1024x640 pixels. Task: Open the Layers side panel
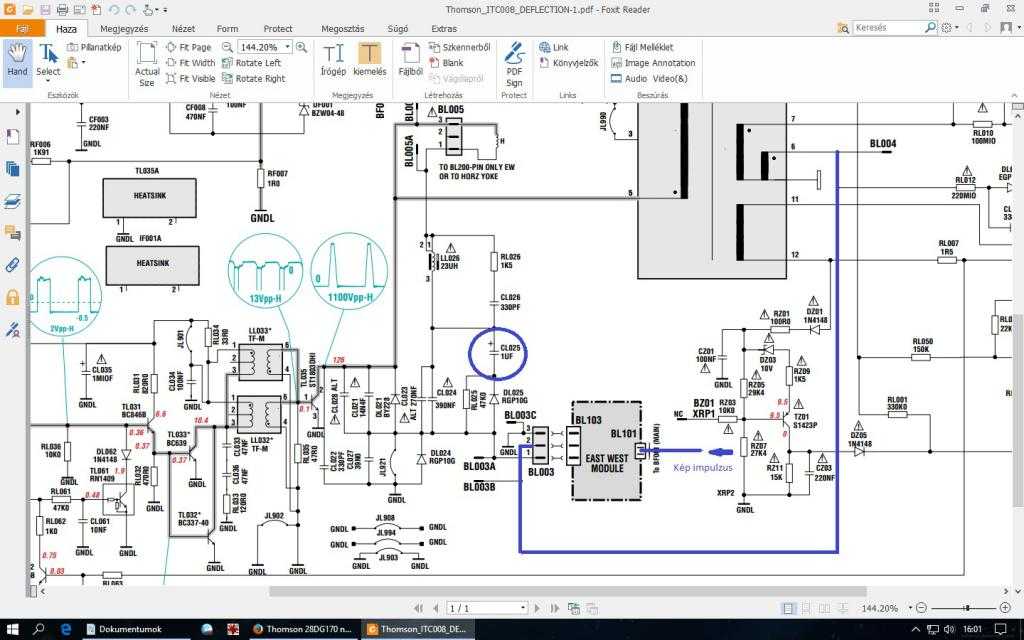(x=12, y=201)
